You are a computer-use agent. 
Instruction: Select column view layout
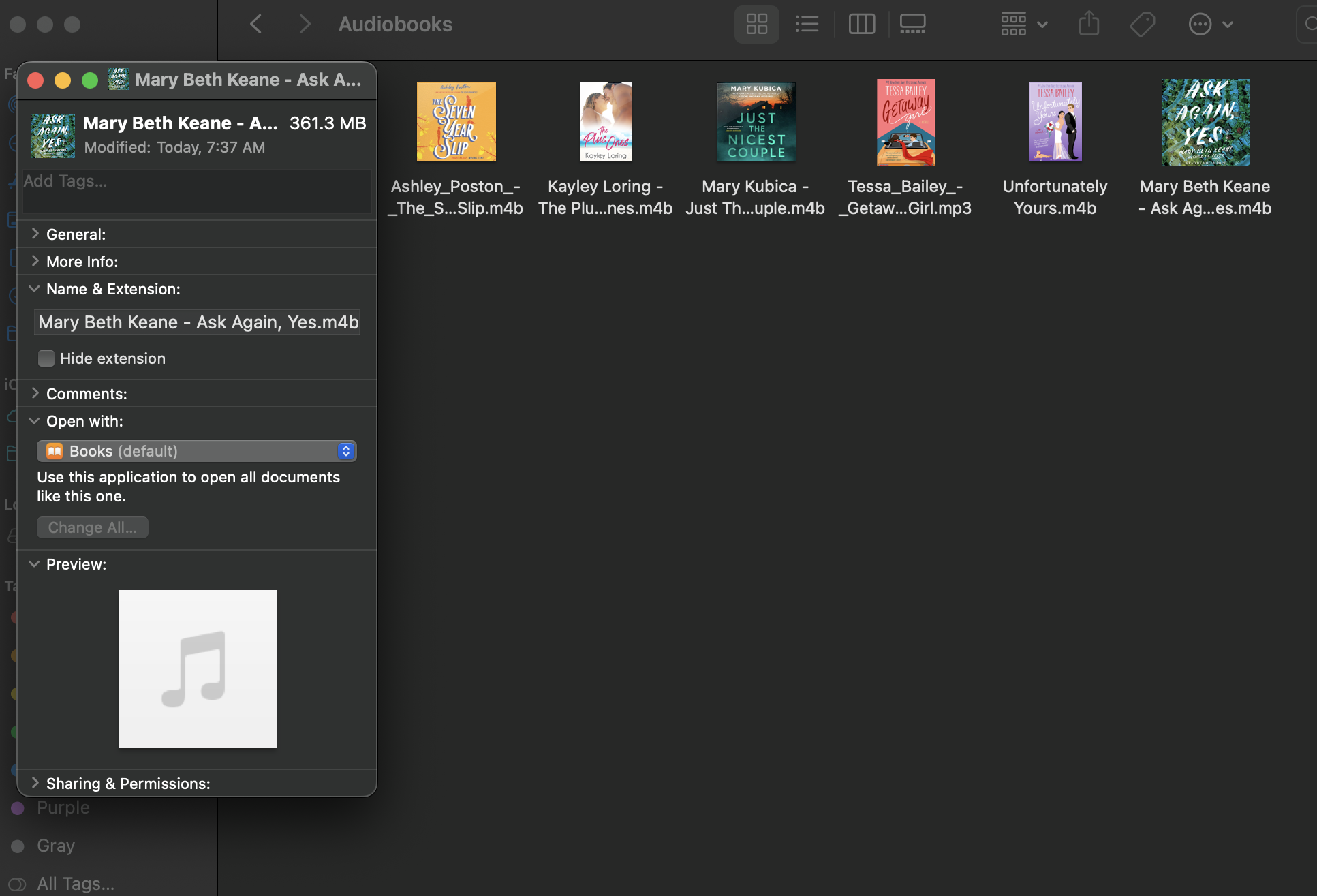pyautogui.click(x=861, y=24)
